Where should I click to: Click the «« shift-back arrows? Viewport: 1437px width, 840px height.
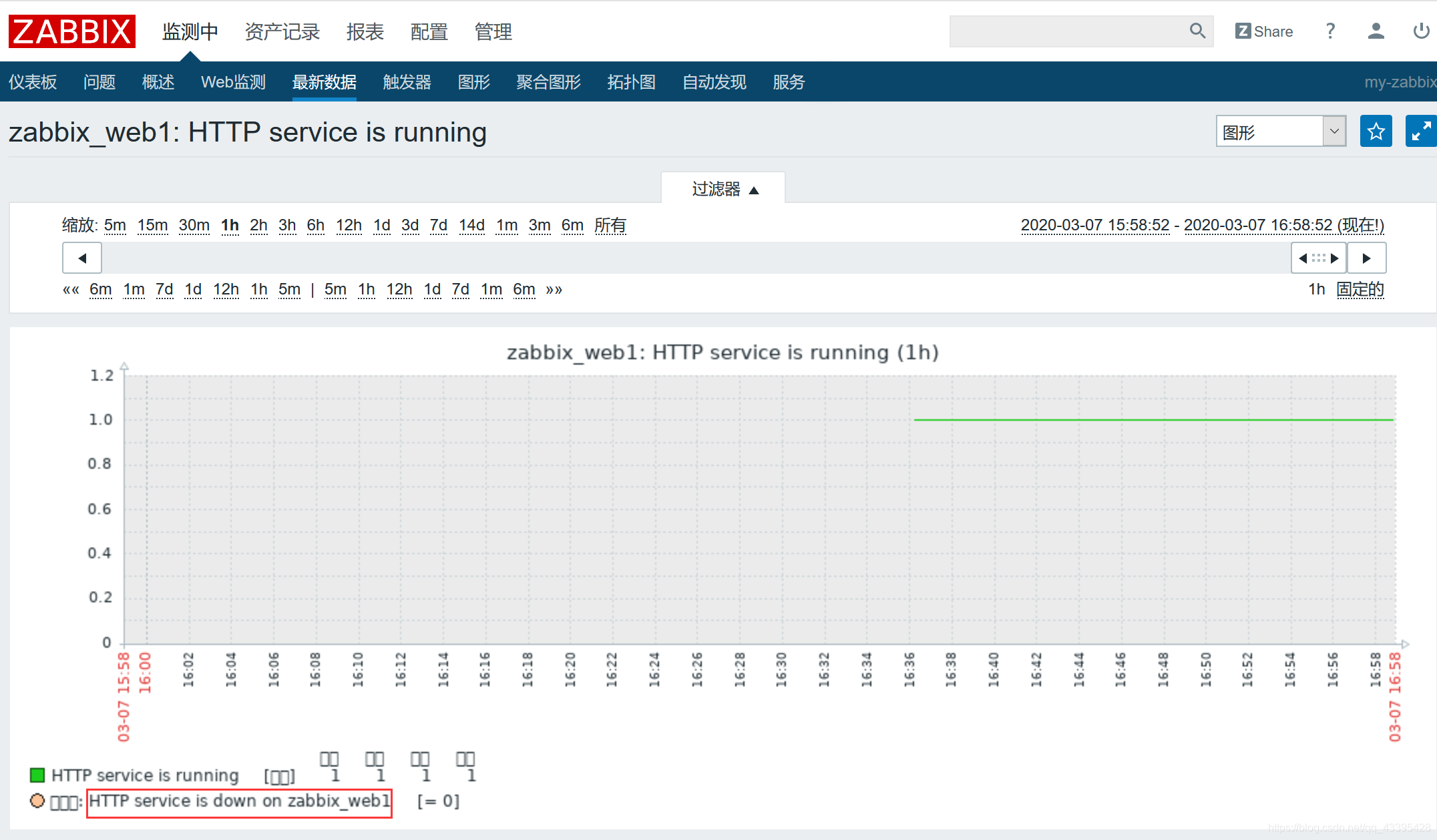point(71,290)
